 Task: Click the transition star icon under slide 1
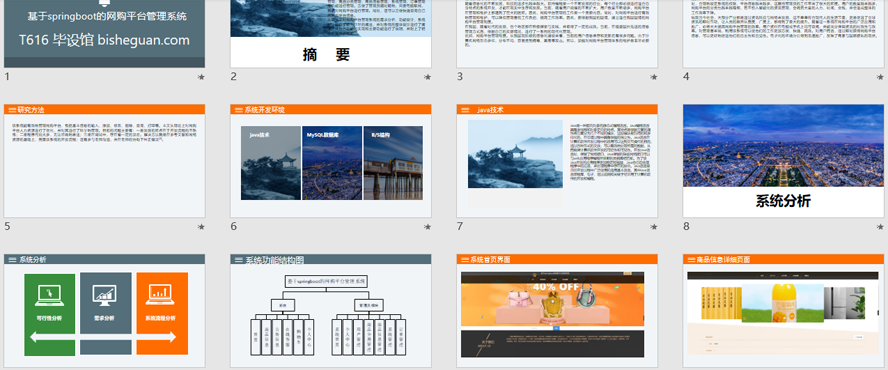click(201, 77)
